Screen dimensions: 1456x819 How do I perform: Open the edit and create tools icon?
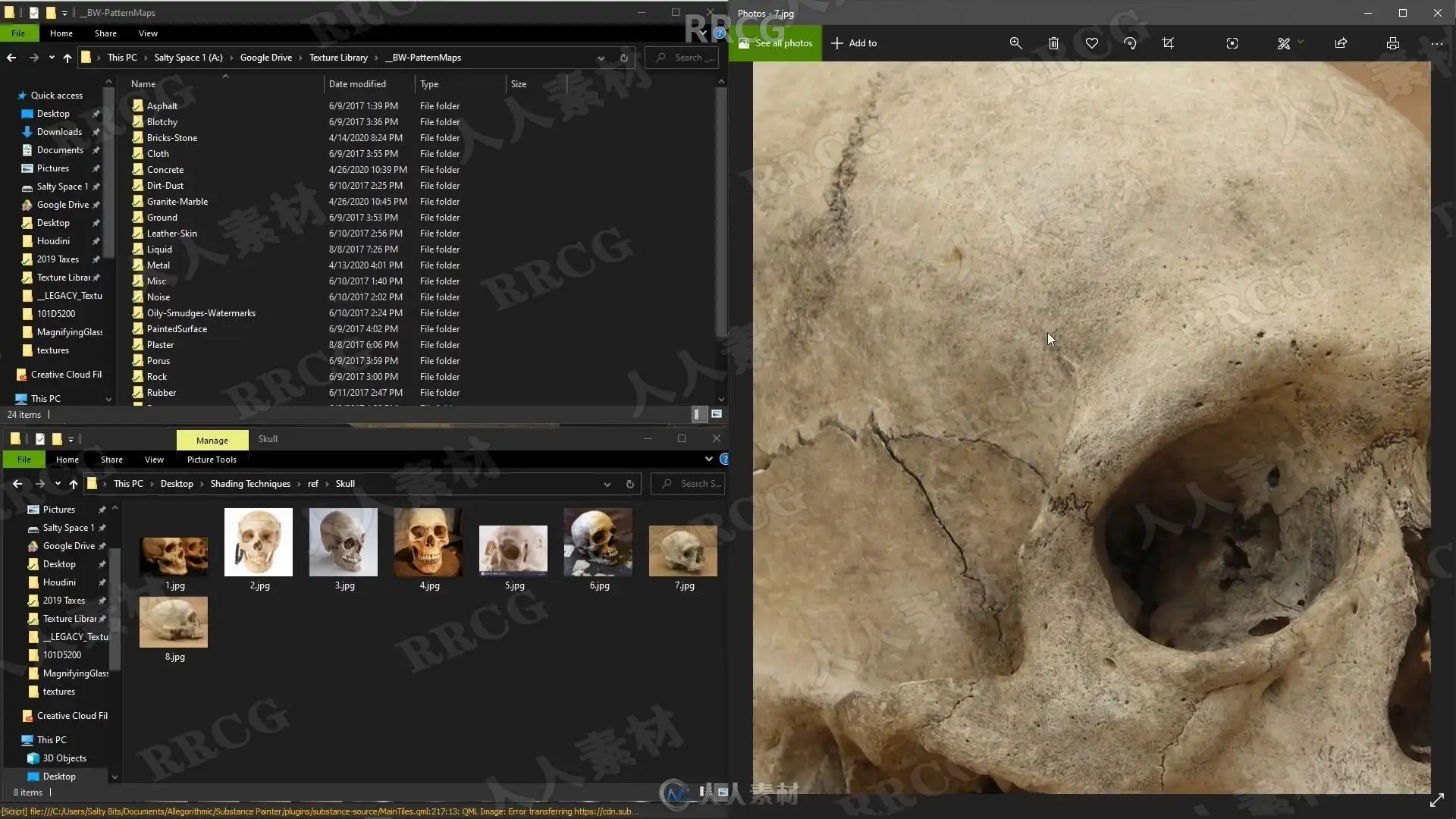pyautogui.click(x=1283, y=43)
